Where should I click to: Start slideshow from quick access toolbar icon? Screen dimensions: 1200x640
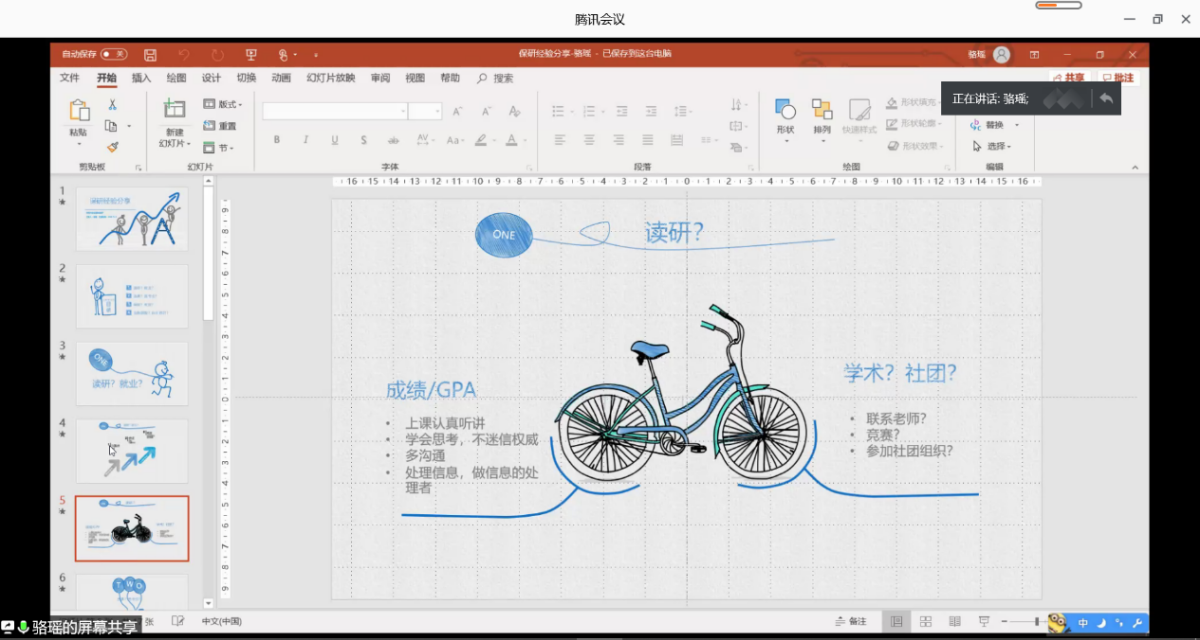pyautogui.click(x=251, y=55)
